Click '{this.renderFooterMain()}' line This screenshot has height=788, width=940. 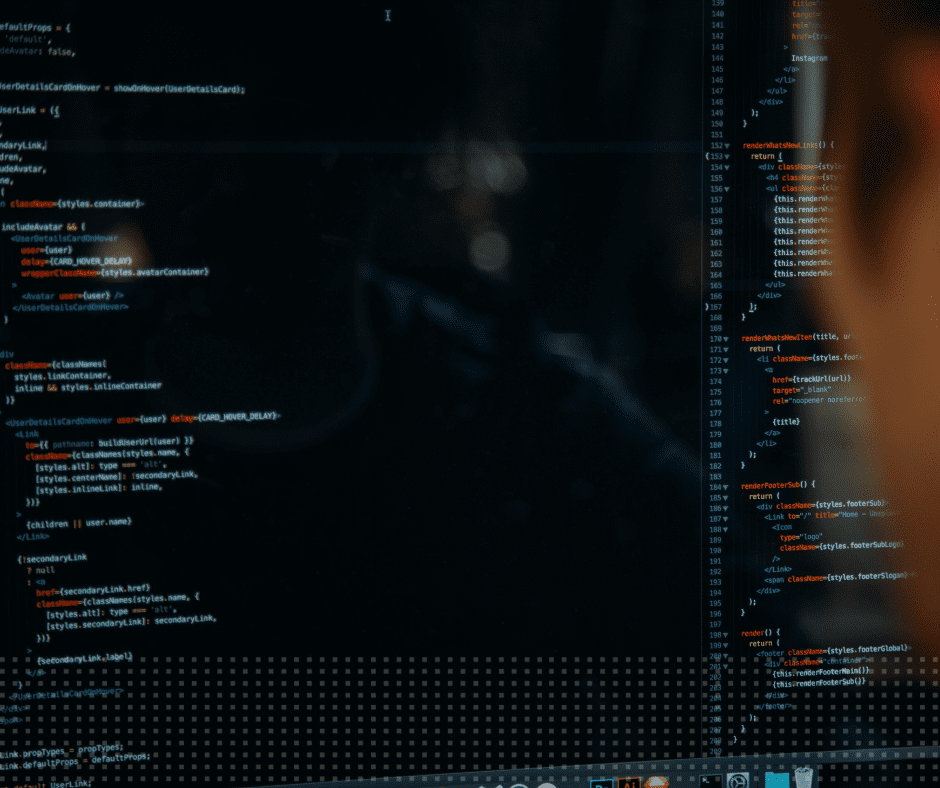click(x=821, y=672)
